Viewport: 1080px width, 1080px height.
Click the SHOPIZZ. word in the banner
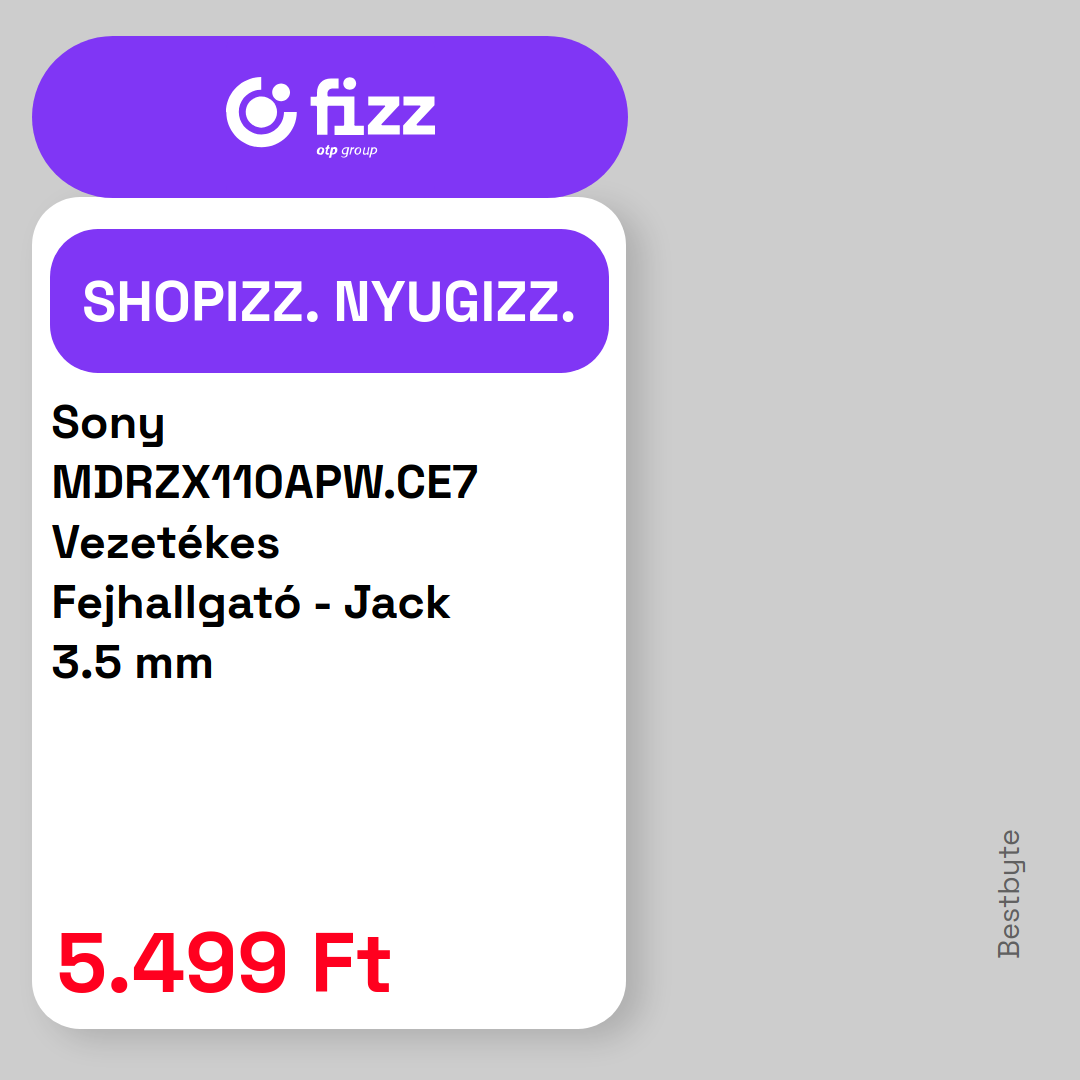(x=201, y=302)
